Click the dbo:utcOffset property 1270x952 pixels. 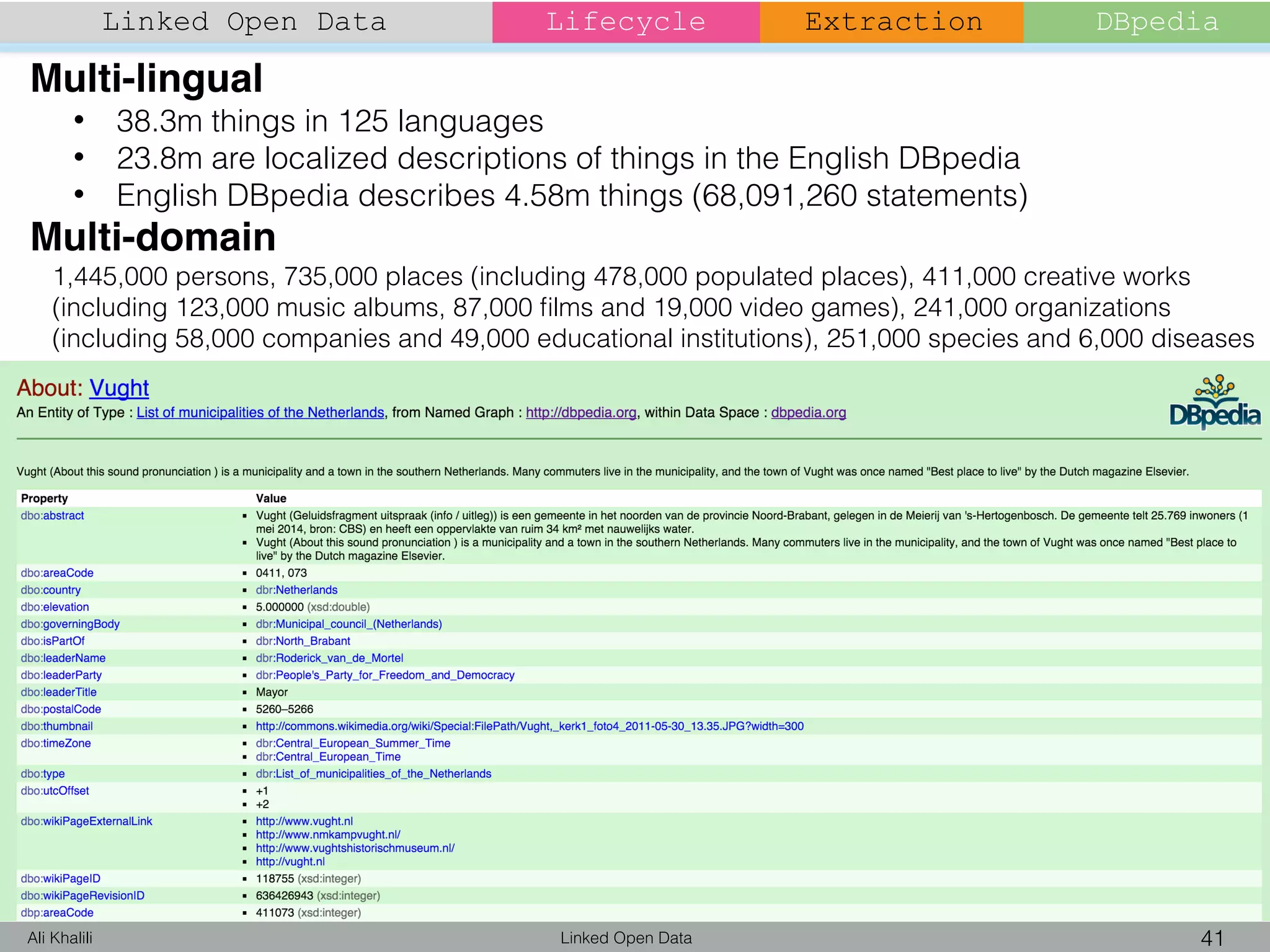click(x=55, y=791)
